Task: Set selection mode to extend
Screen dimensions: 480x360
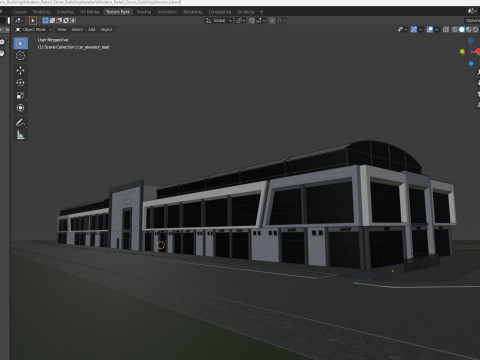Action: click(52, 21)
